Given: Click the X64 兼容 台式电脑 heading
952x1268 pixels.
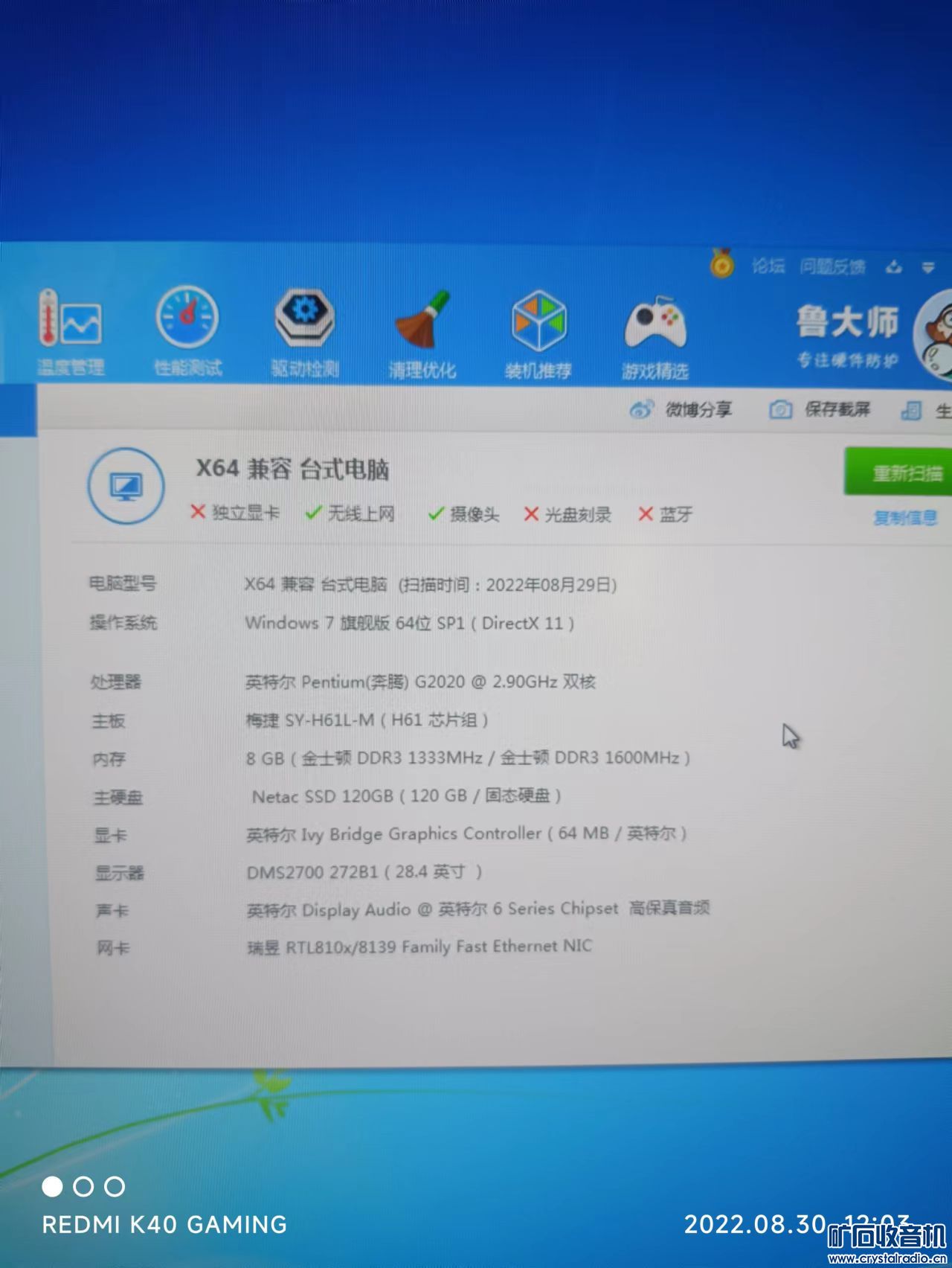Looking at the screenshot, I should click(292, 469).
